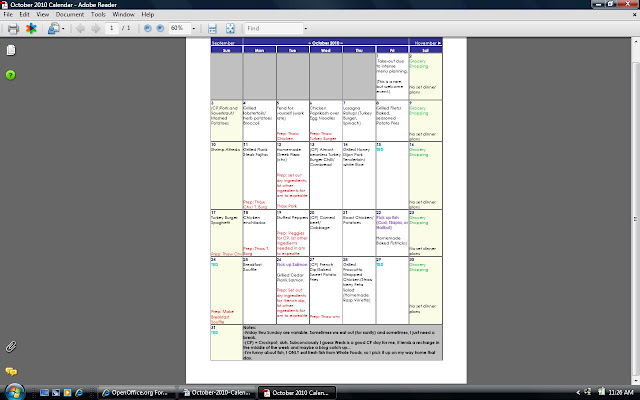This screenshot has height=400, width=640.
Task: Click the green help question mark icon
Action: tap(11, 75)
